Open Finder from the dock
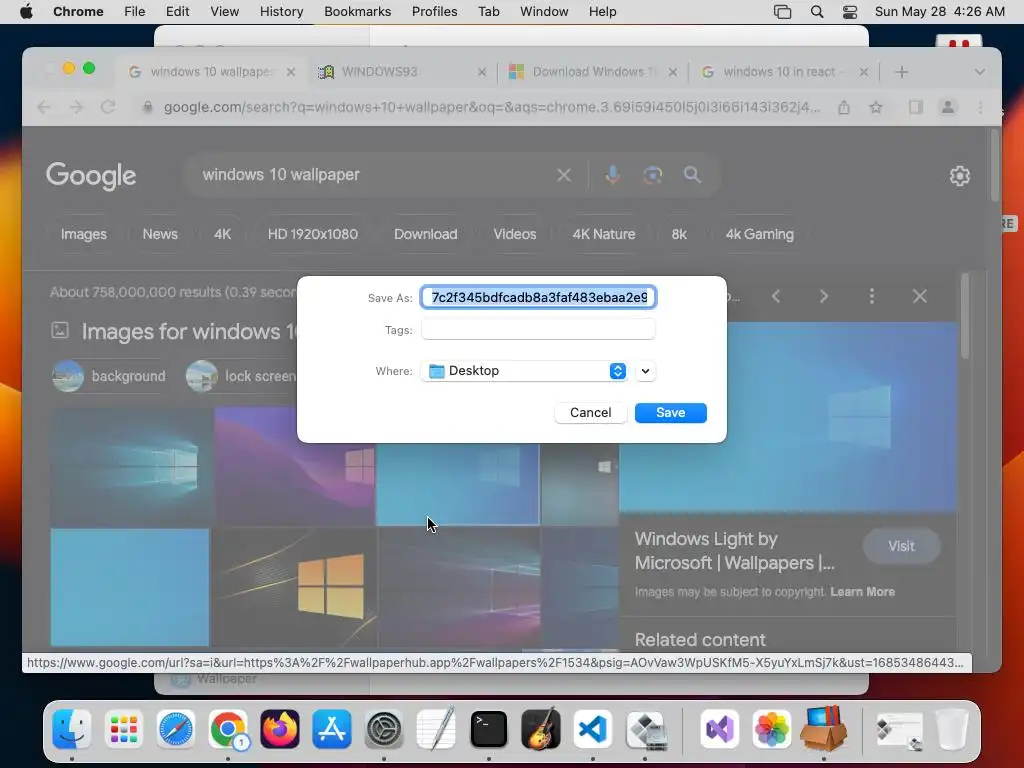 [72, 729]
